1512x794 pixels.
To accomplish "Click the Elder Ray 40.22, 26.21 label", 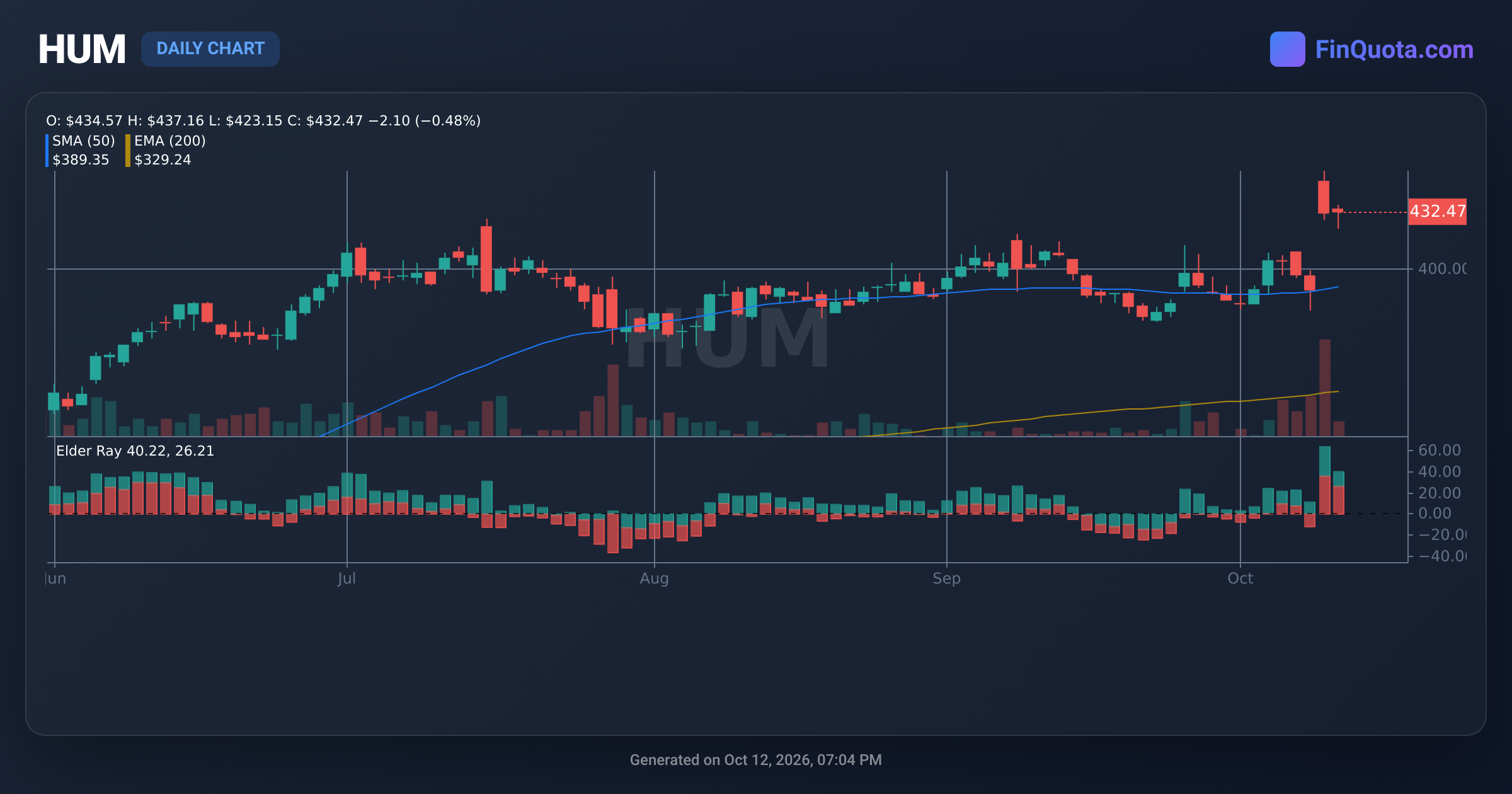I will pos(135,451).
